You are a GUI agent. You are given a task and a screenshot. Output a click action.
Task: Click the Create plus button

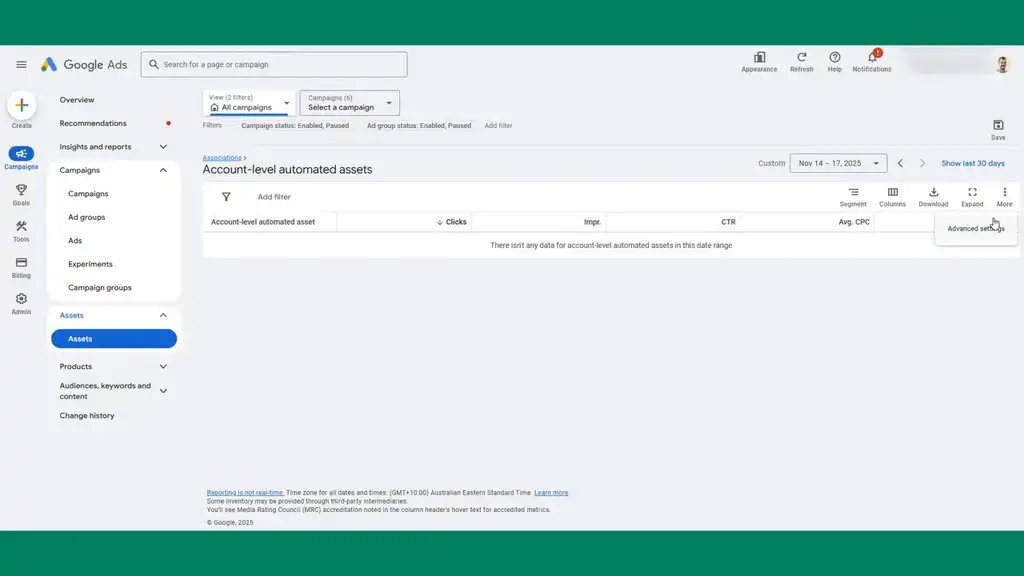21,105
